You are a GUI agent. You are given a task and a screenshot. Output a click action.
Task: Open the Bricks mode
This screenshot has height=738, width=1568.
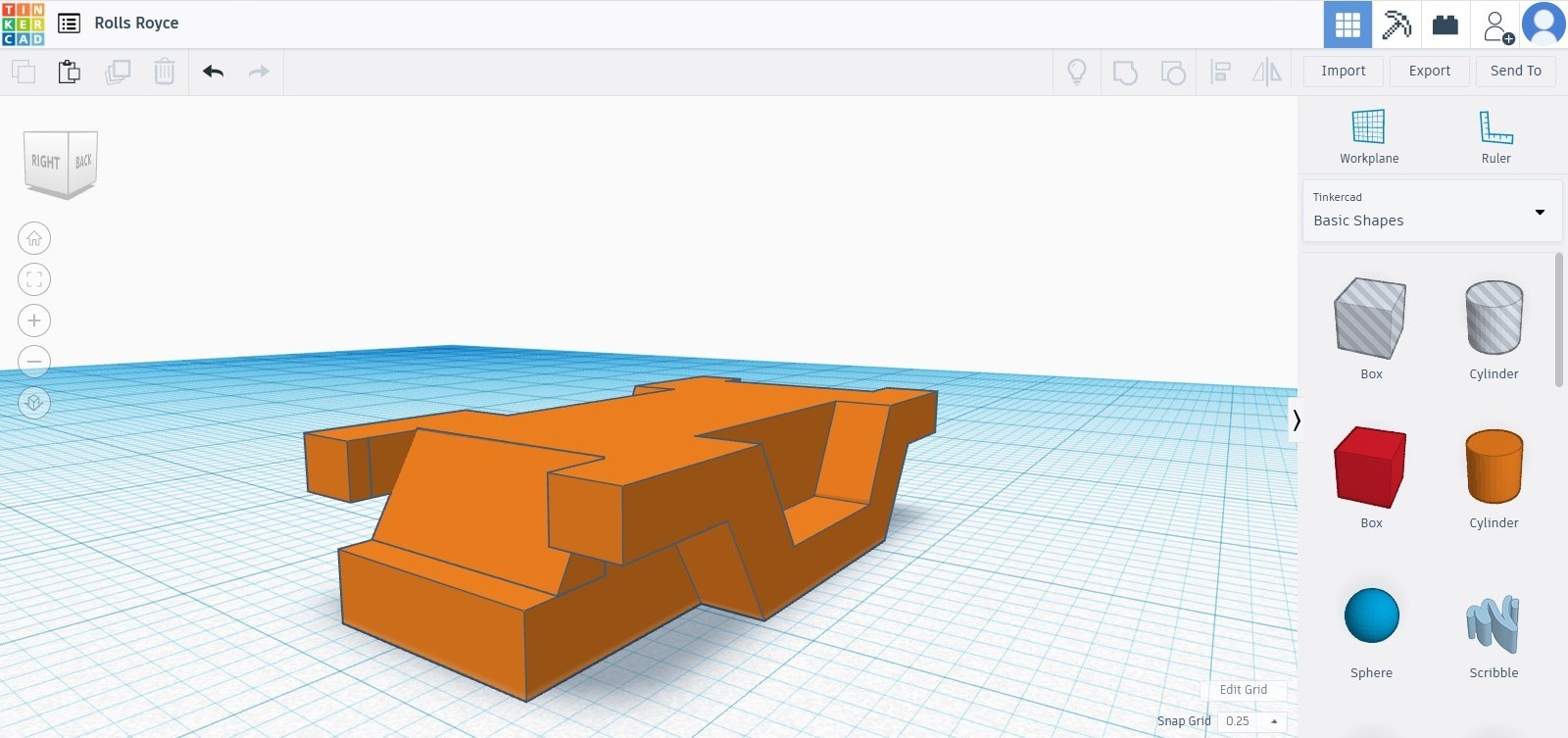(x=1445, y=25)
